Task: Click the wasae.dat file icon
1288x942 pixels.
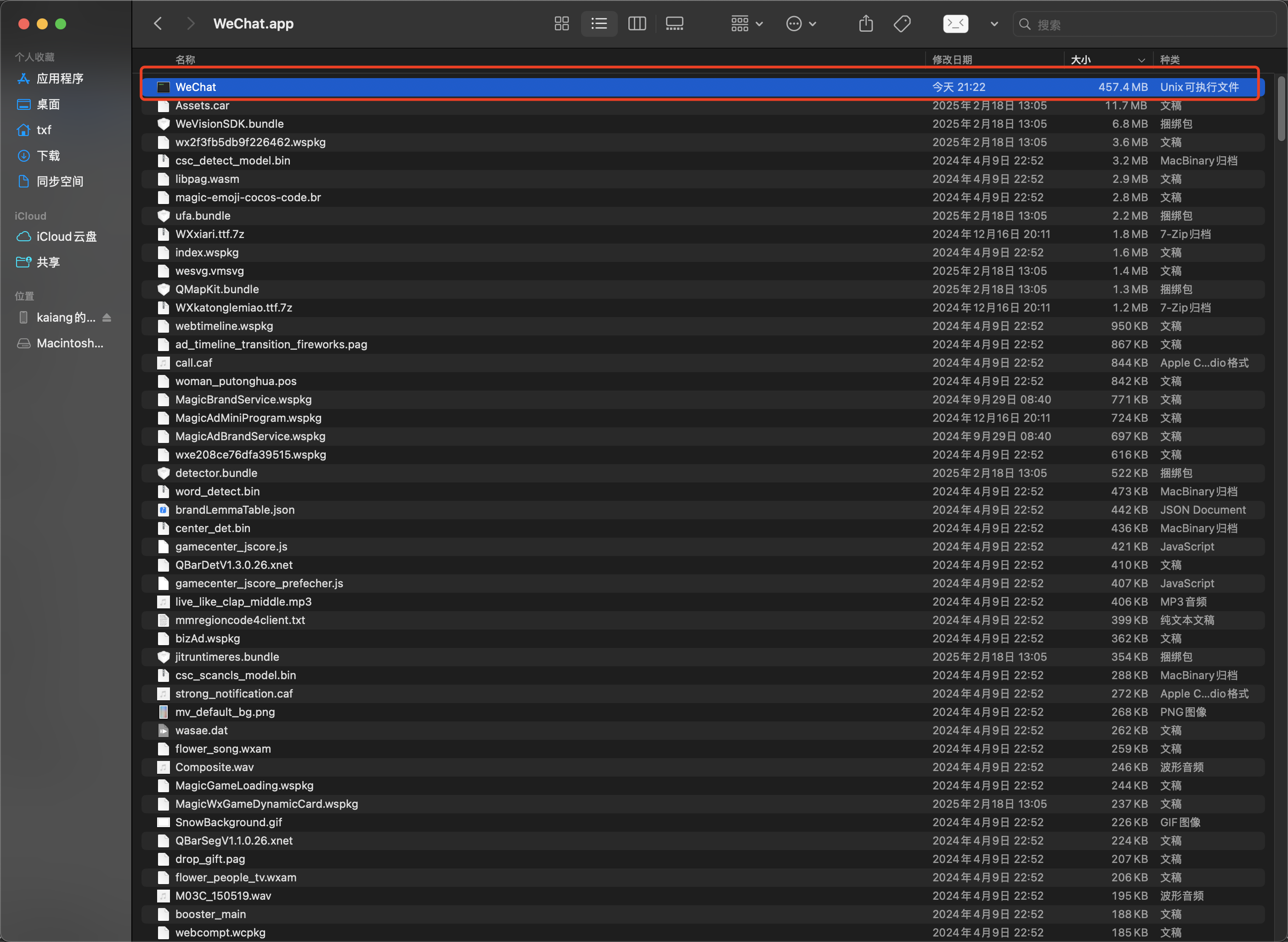Action: [x=164, y=731]
